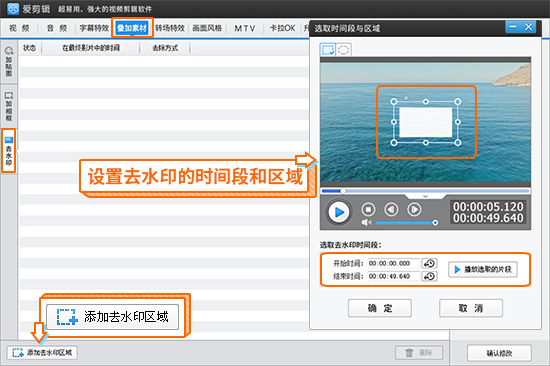Viewport: 550px width, 366px height.
Task: Adjust the volume slider
Action: coord(406,222)
